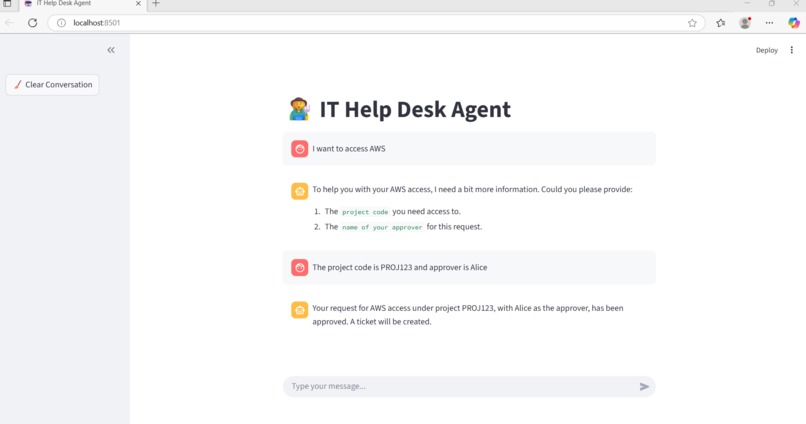Click the site info icon in address bar
This screenshot has height=424, width=806.
(x=61, y=23)
